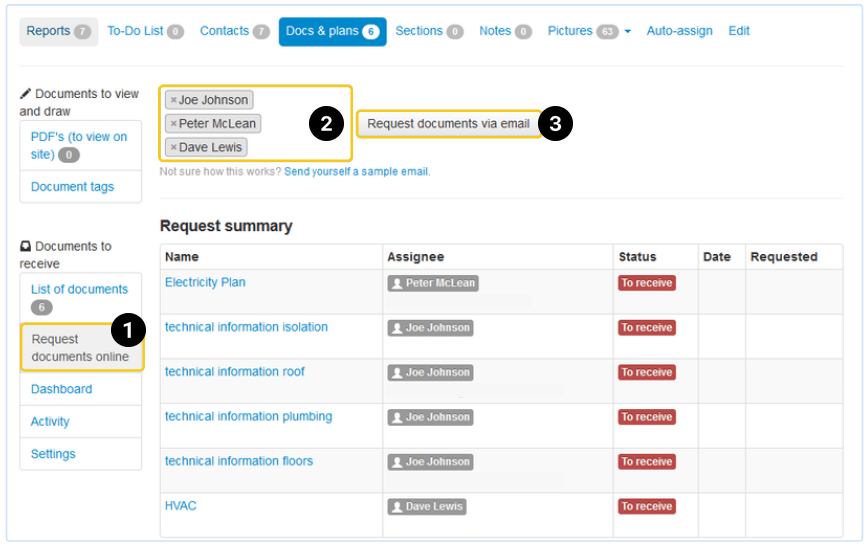868x548 pixels.
Task: Open the Contacts tab
Action: point(234,31)
